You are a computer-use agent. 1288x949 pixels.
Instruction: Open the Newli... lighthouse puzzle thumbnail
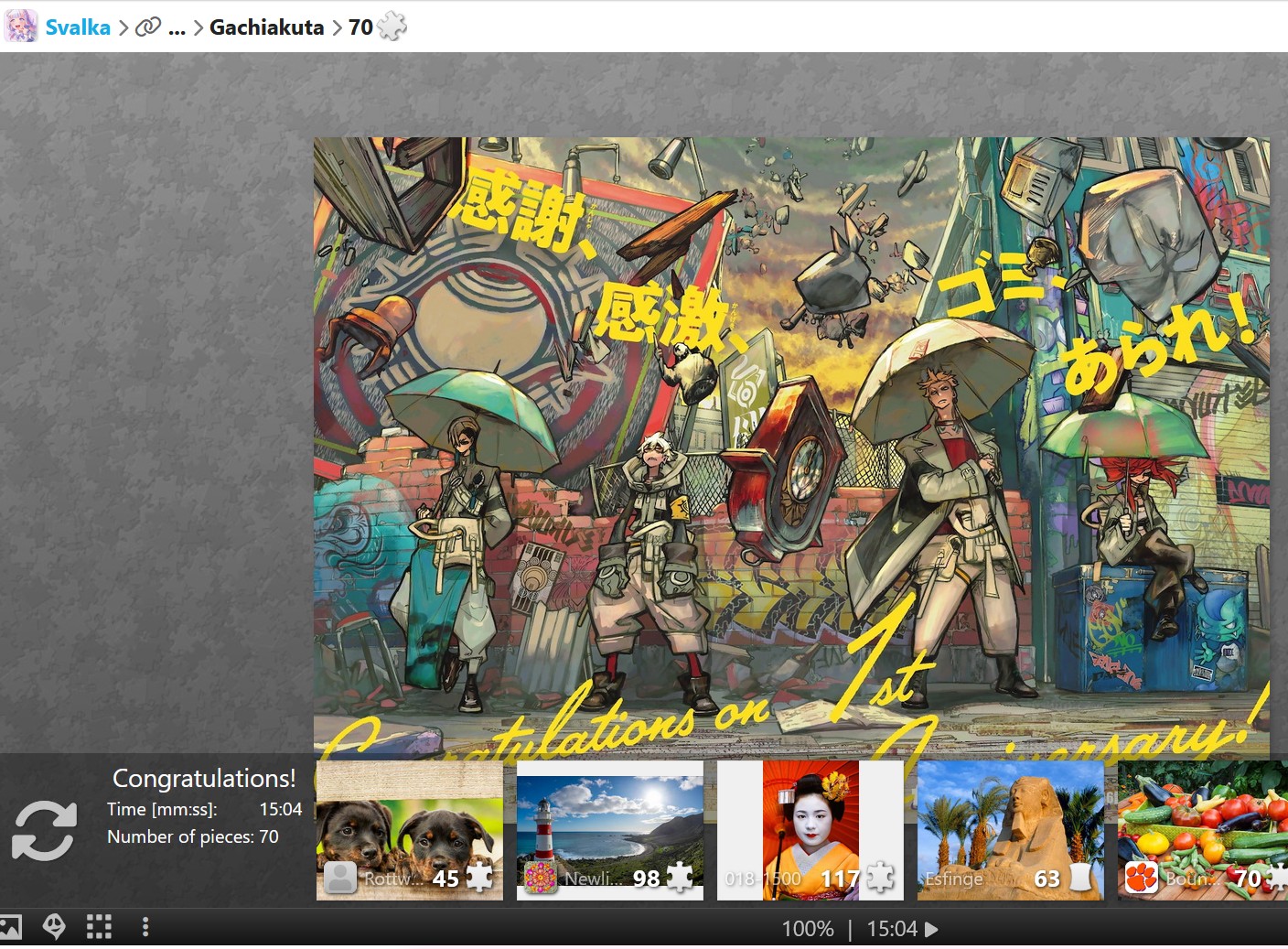coord(610,830)
